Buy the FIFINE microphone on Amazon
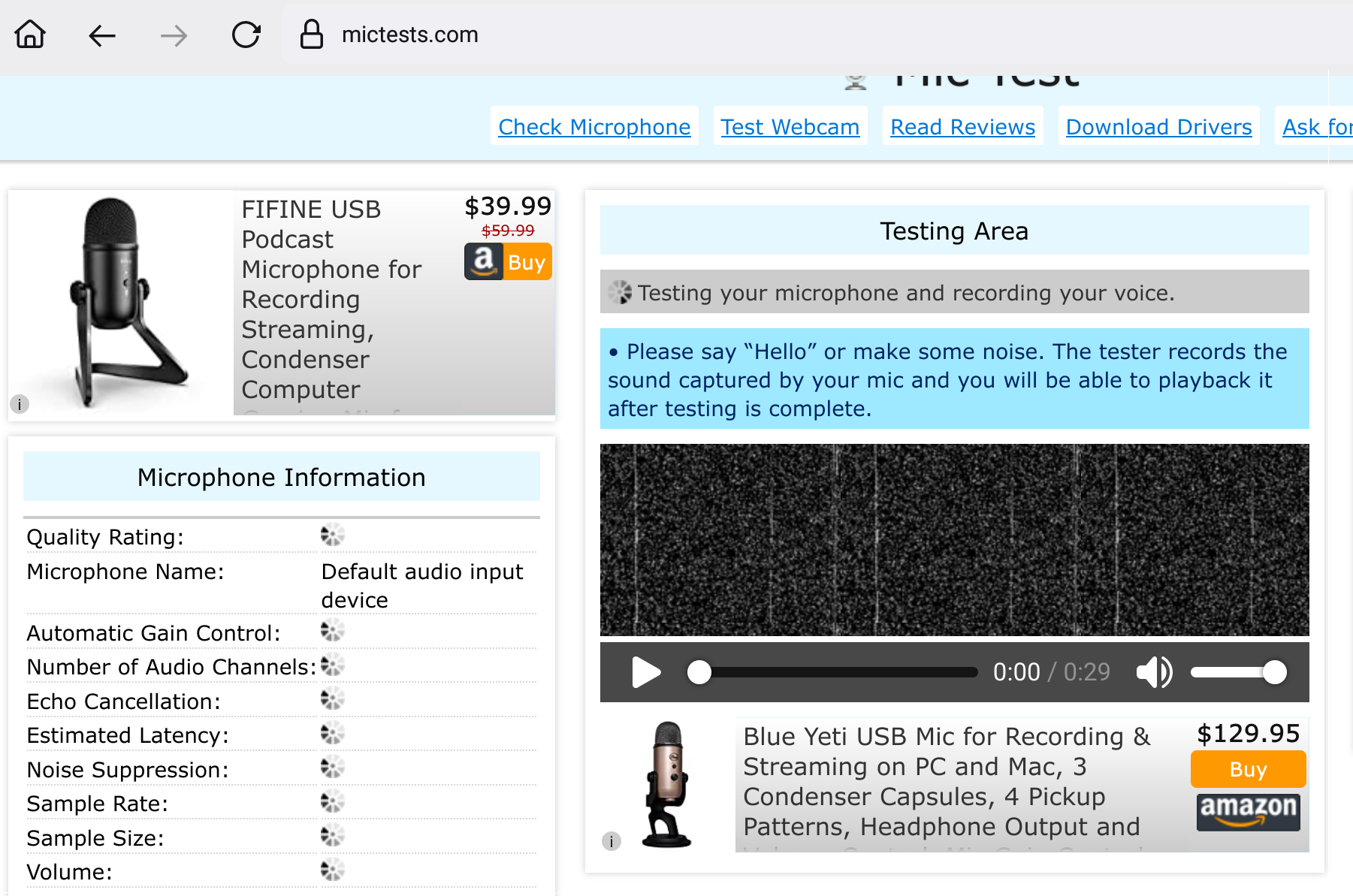The image size is (1353, 896). pos(508,261)
